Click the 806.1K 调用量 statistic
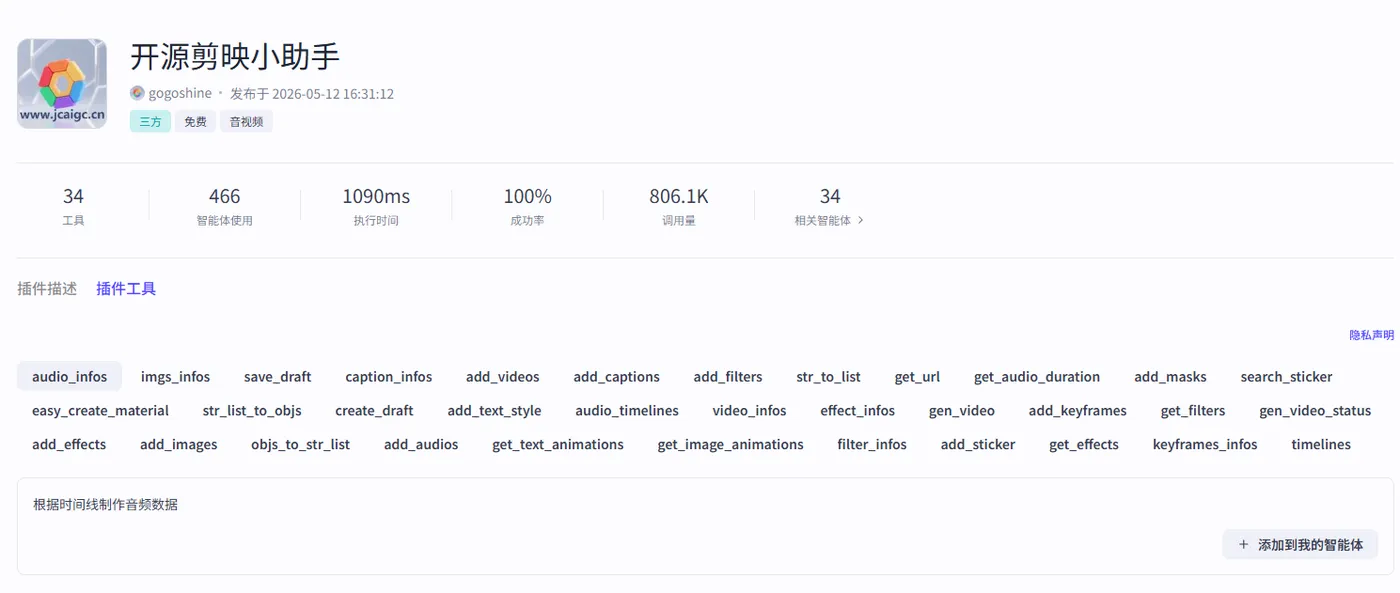Screen dimensions: 1400x593 (679, 205)
